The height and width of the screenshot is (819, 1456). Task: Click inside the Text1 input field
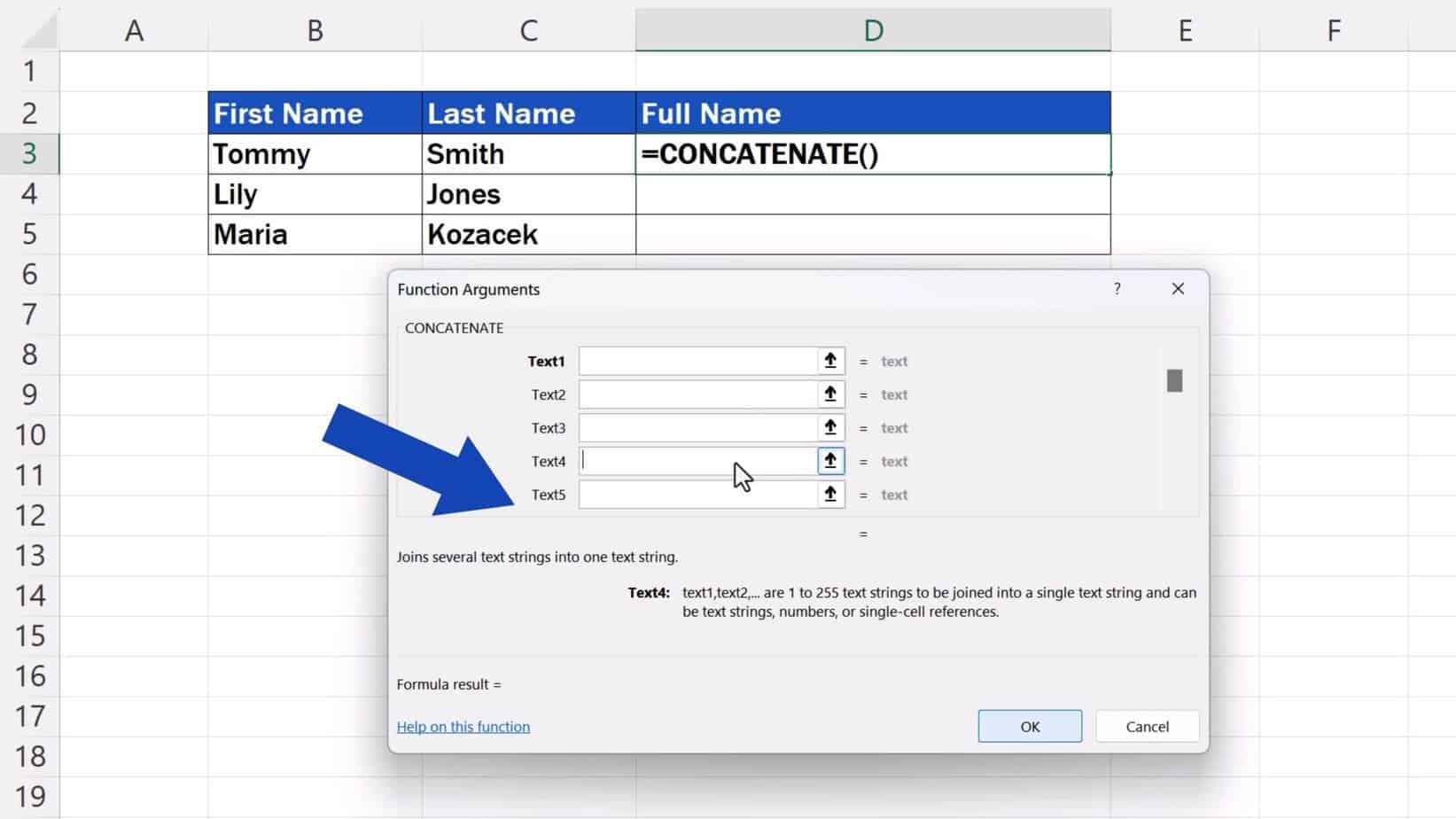[x=700, y=361]
